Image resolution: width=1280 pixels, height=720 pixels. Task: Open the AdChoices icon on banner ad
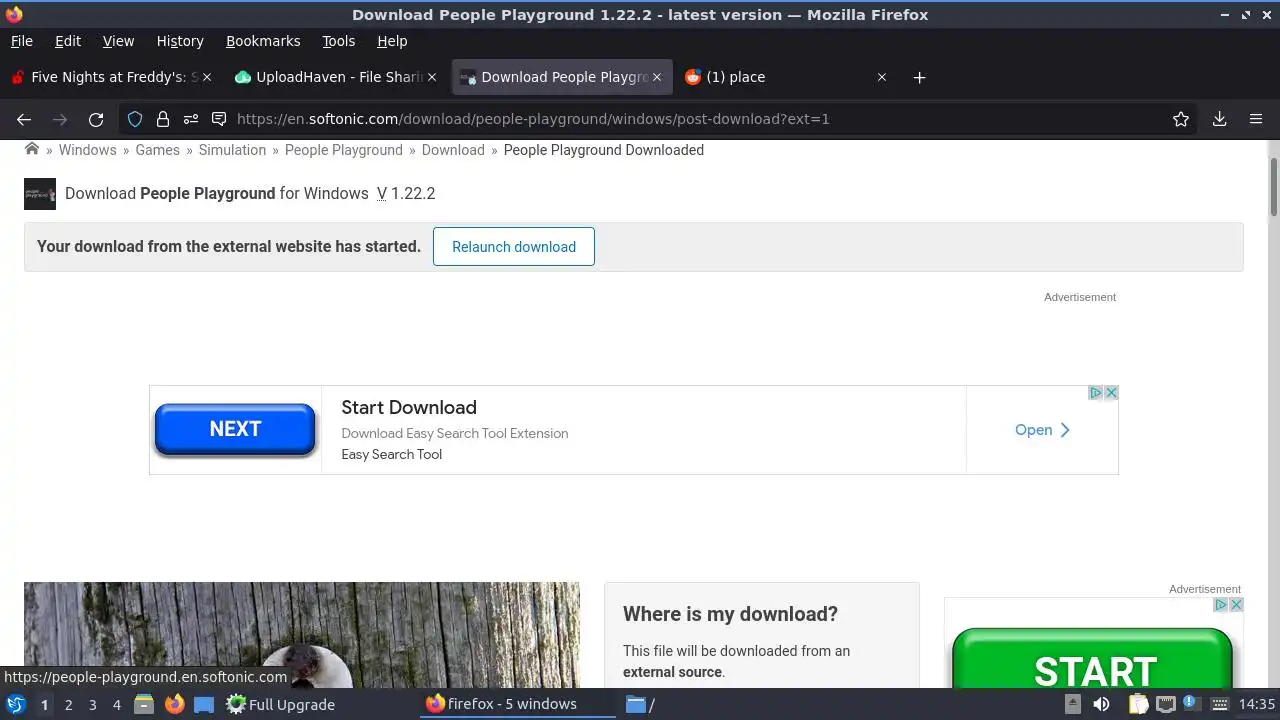click(1096, 393)
